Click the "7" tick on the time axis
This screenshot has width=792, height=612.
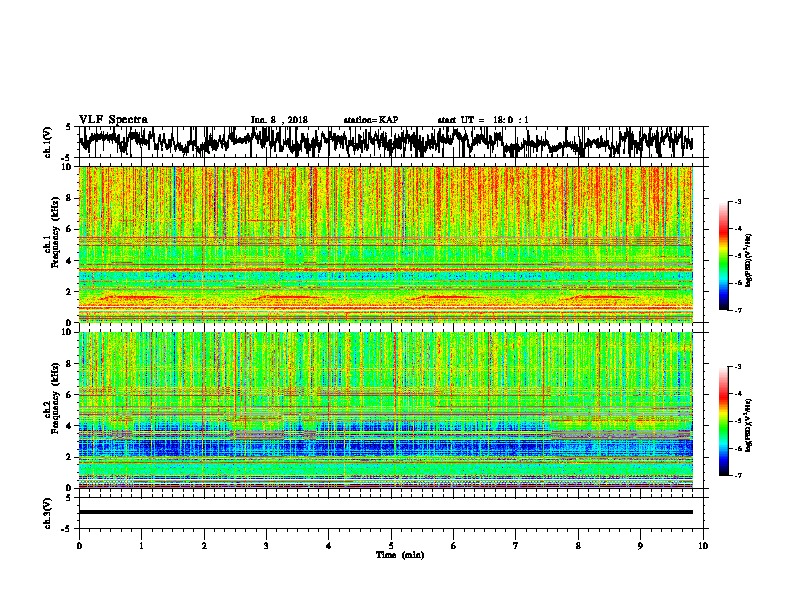point(516,546)
